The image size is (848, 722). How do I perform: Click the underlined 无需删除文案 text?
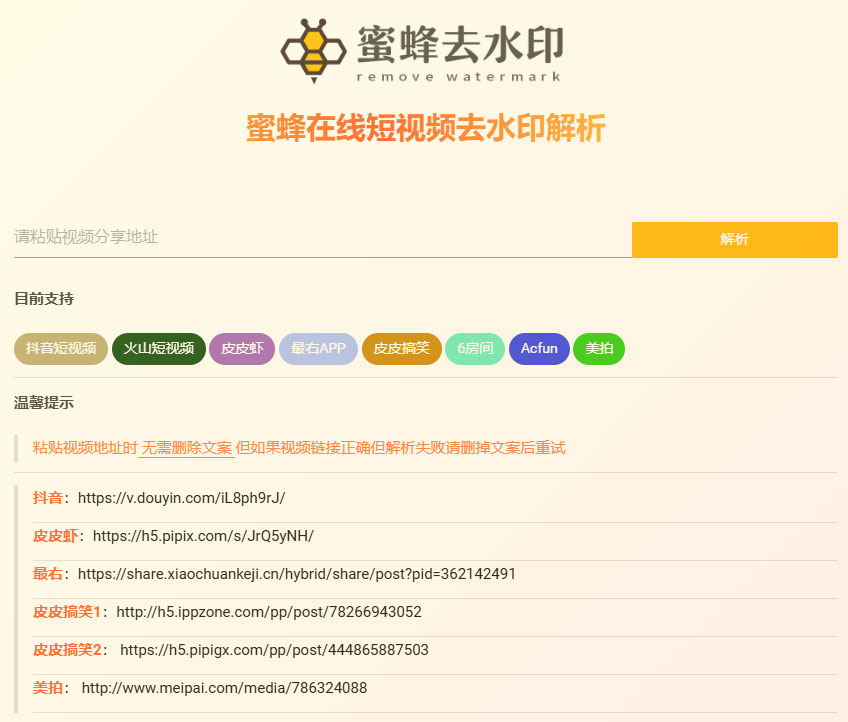pyautogui.click(x=187, y=448)
